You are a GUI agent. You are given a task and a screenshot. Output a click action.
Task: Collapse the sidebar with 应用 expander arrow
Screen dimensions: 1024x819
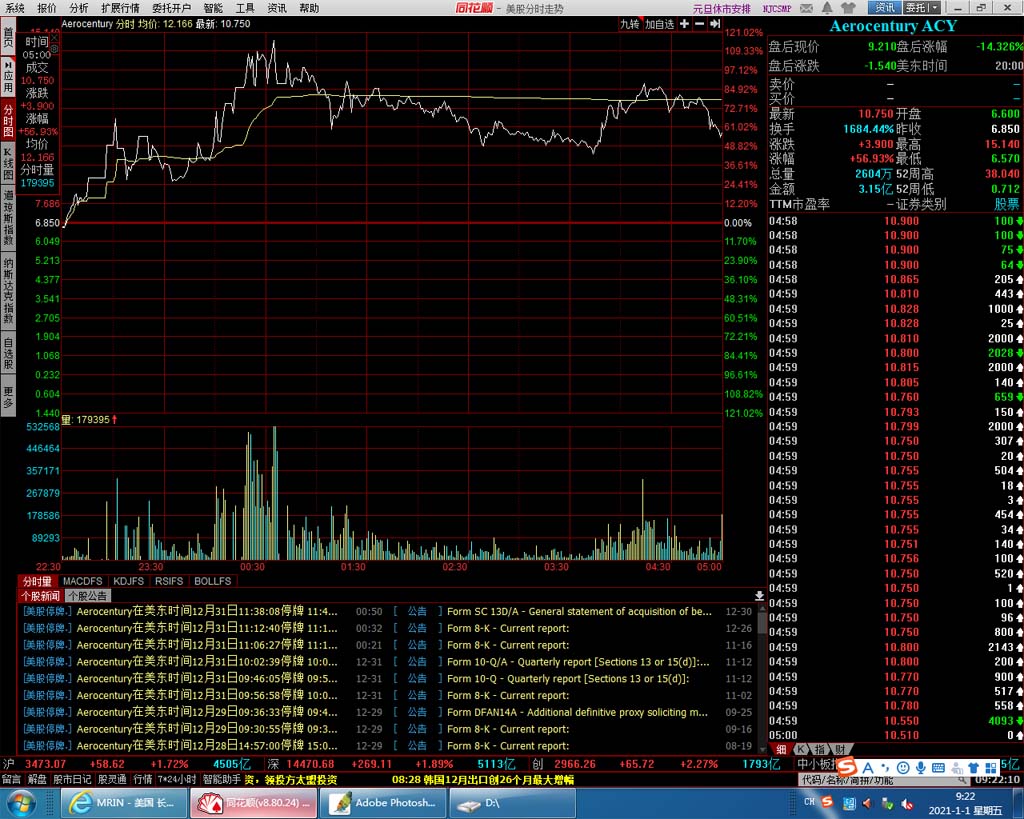click(x=8, y=67)
